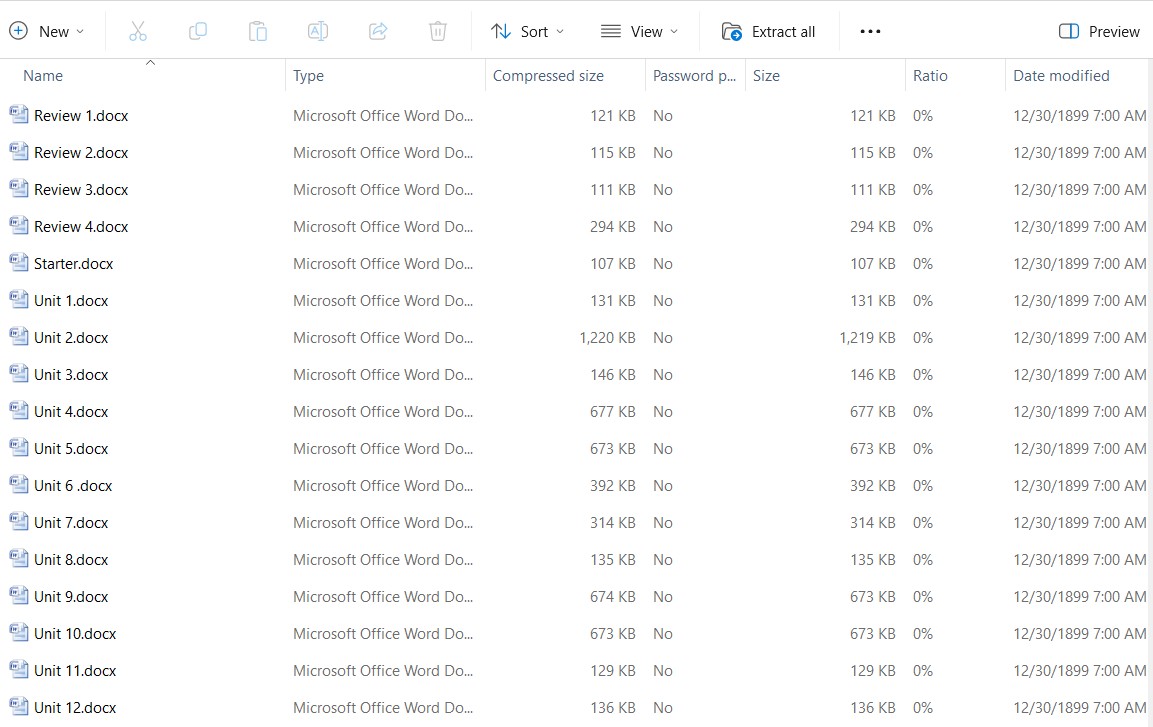The width and height of the screenshot is (1153, 727).
Task: Expand the Sort options dropdown
Action: 528,32
